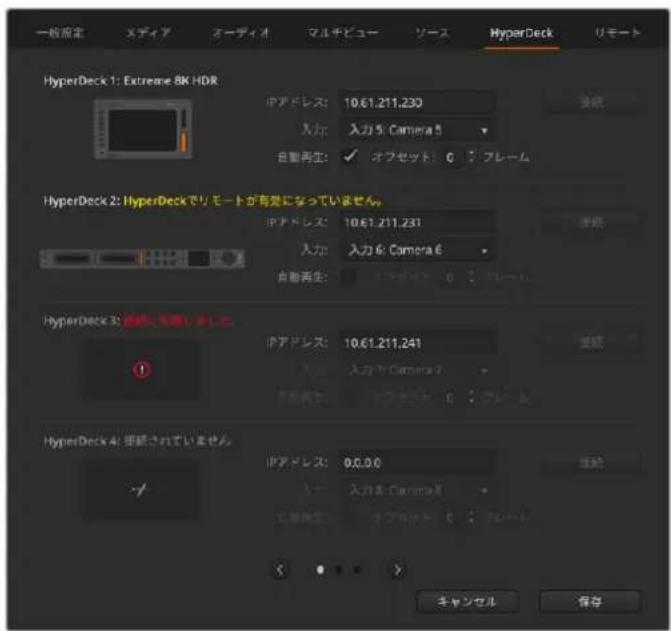Click the HyperDeck 1 offset value field
This screenshot has height=631, width=671.
point(453,157)
